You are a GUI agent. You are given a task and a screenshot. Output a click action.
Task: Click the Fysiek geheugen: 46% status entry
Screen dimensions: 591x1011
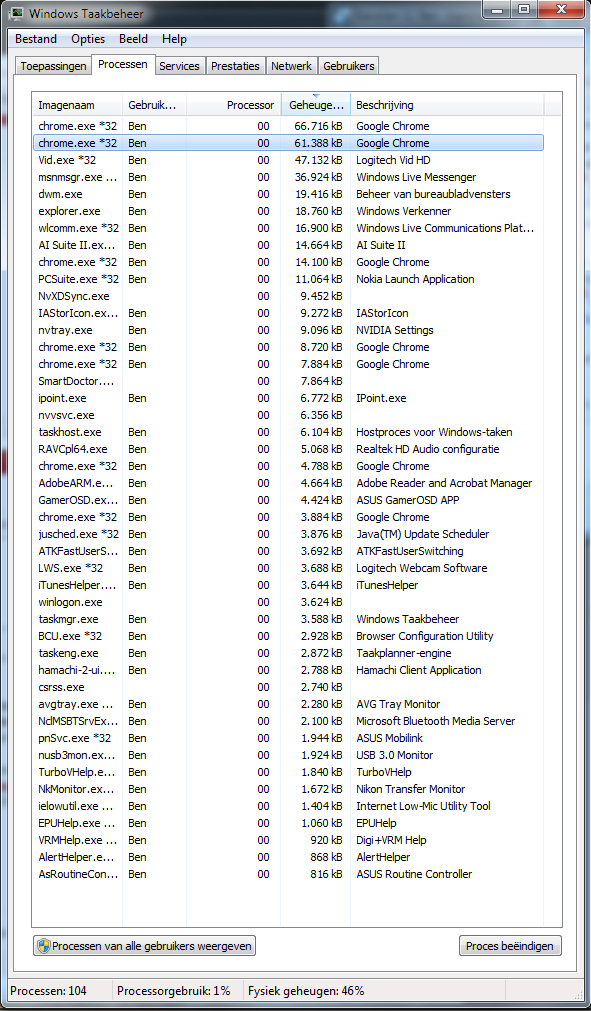[x=306, y=991]
